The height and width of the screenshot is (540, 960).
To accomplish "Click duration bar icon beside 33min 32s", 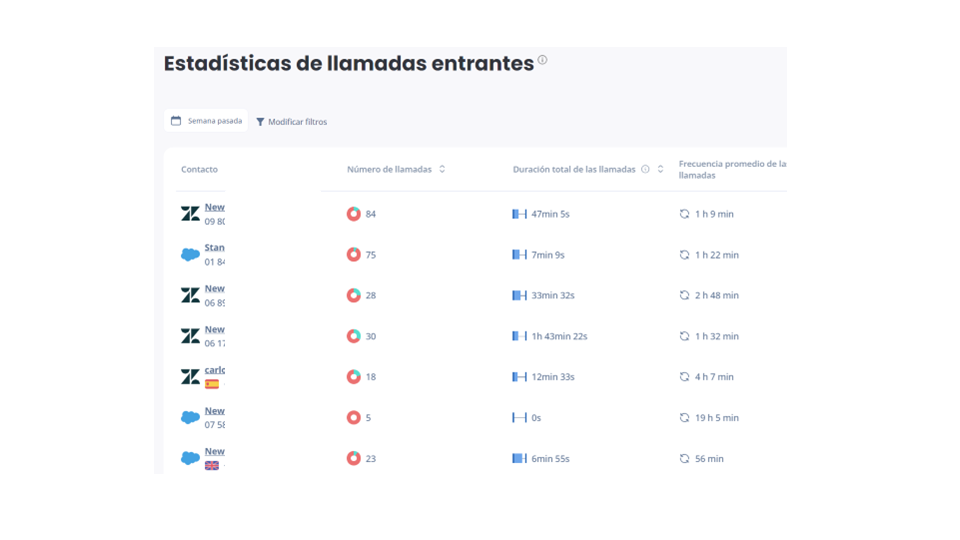I will (519, 295).
